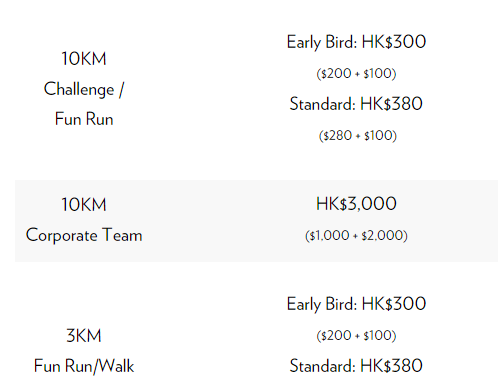Click the HK$300 amount in the 3KM row
This screenshot has width=498, height=385.
[x=394, y=304]
